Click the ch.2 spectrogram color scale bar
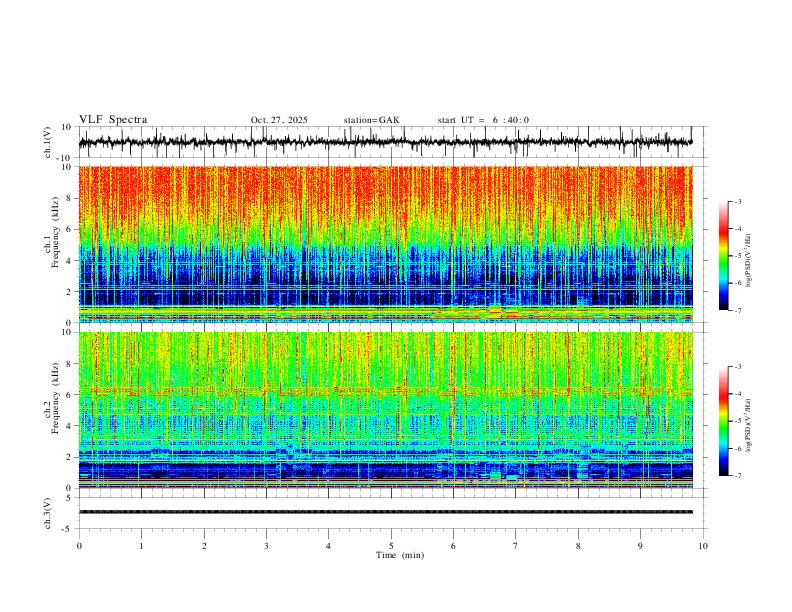This screenshot has height=612, width=792. tap(723, 421)
